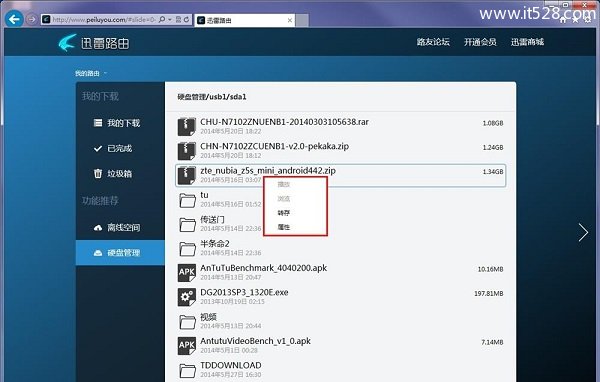Click the gear exe icon of DG2013SP3

tap(187, 297)
